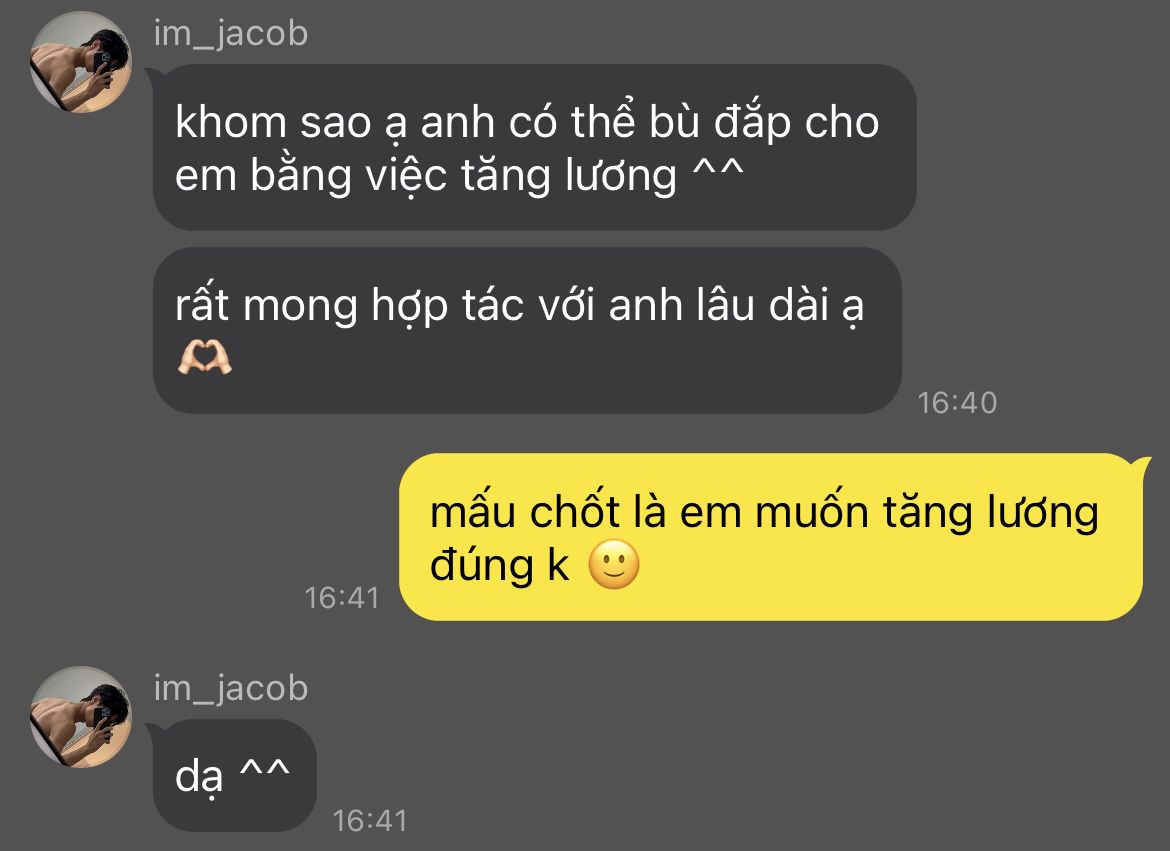Click the heart hands emoji

[x=204, y=357]
